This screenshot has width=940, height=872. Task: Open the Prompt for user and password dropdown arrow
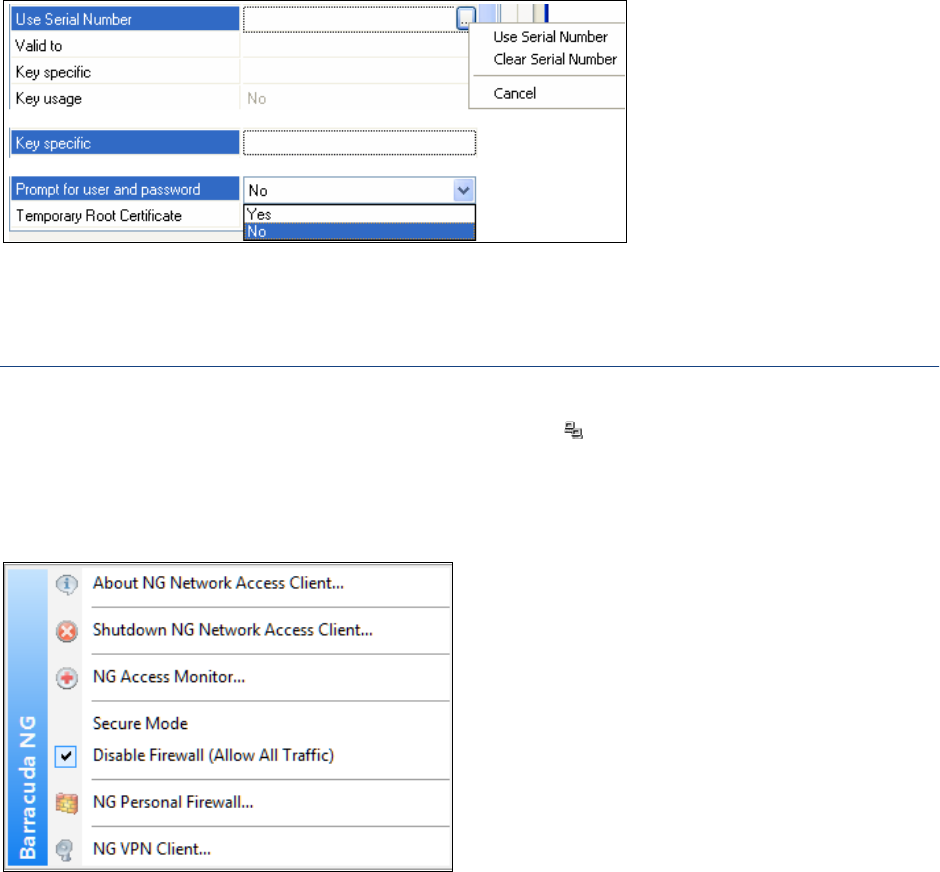click(x=463, y=191)
